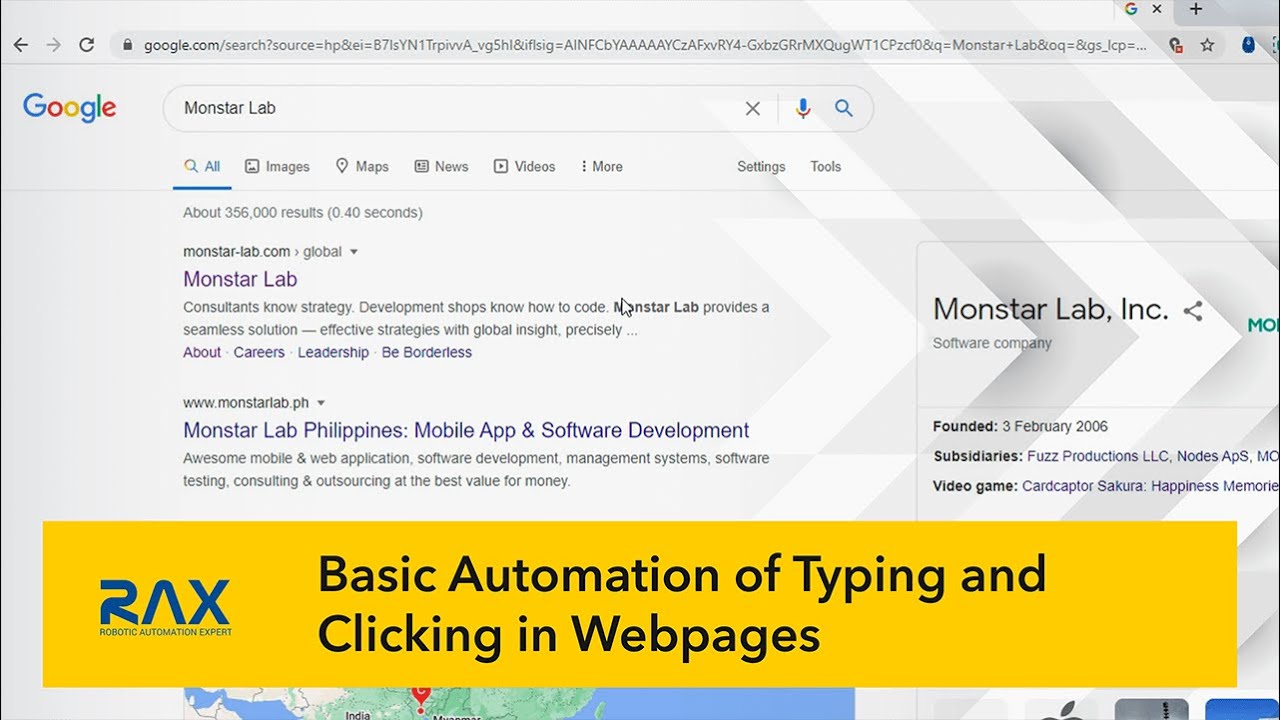Open search Settings
The width and height of the screenshot is (1280, 720).
[x=761, y=167]
